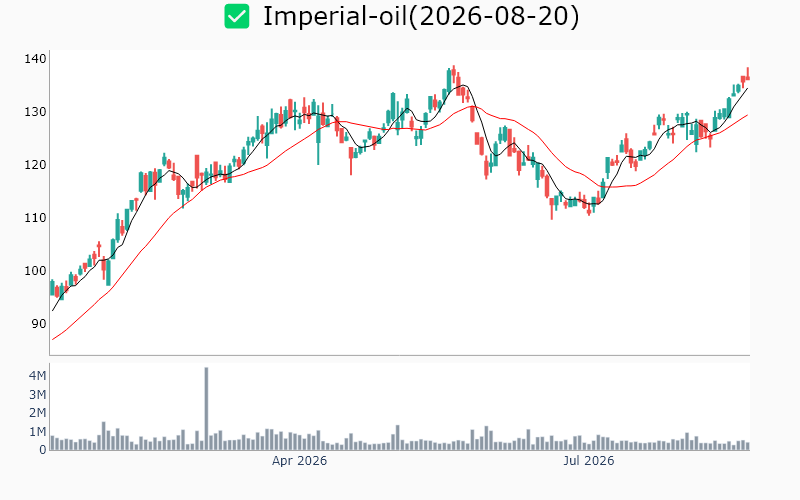800x500 pixels.
Task: Click the Apr 2026 date axis label
Action: [x=299, y=461]
